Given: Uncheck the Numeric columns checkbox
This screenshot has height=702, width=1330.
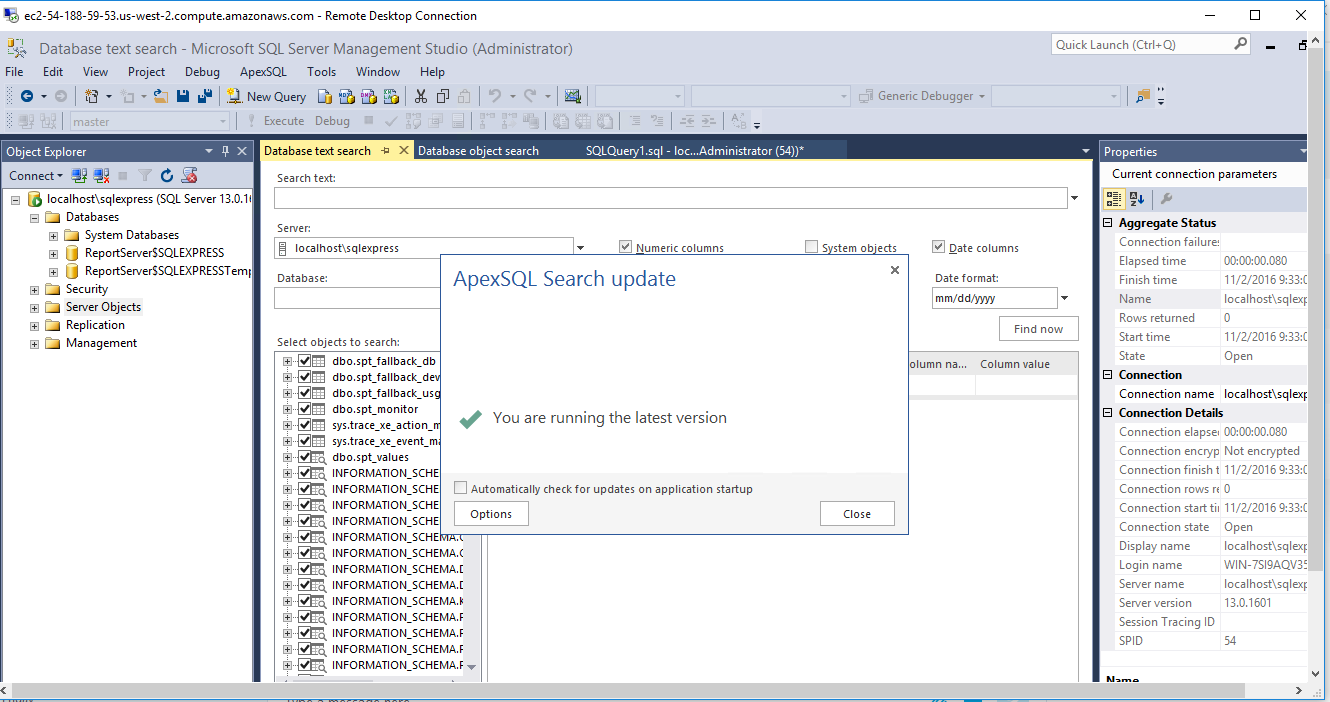Looking at the screenshot, I should coord(626,247).
